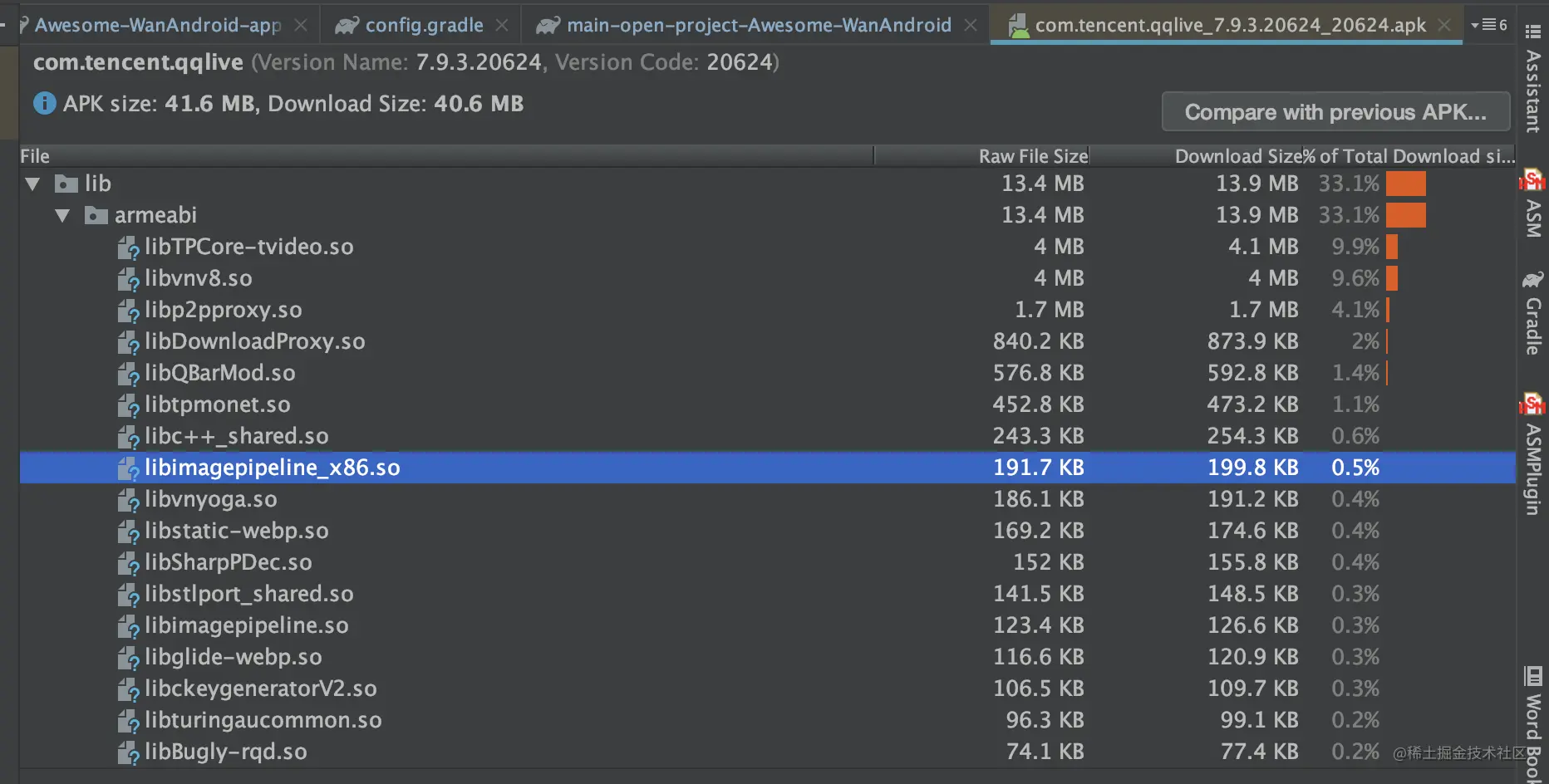Open the Gradle tool window

[1533, 312]
